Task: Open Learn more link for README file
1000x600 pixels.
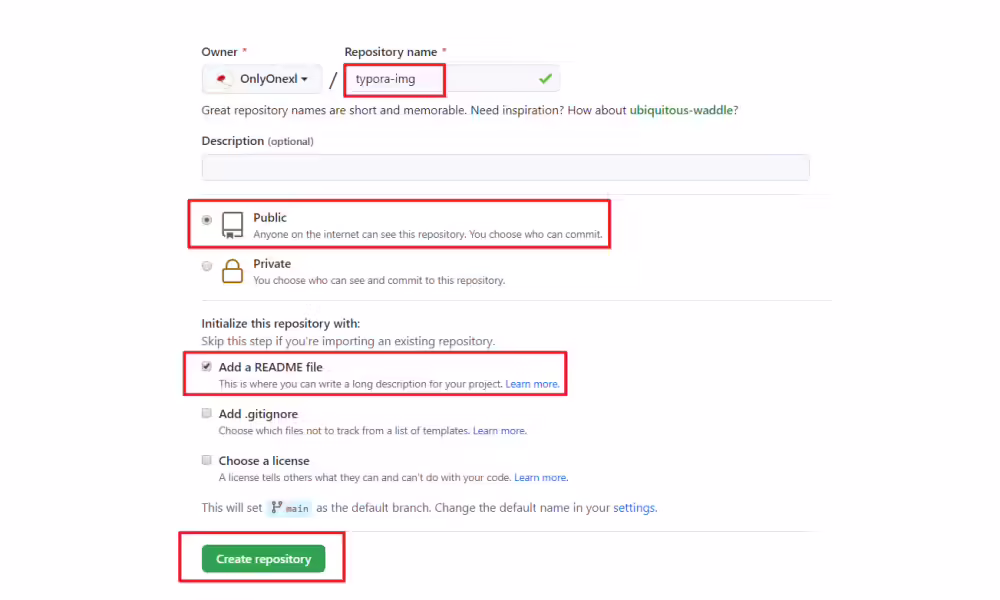Action: point(533,384)
